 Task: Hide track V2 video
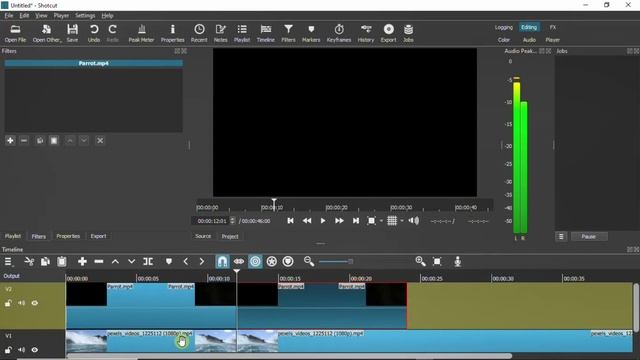click(x=35, y=303)
